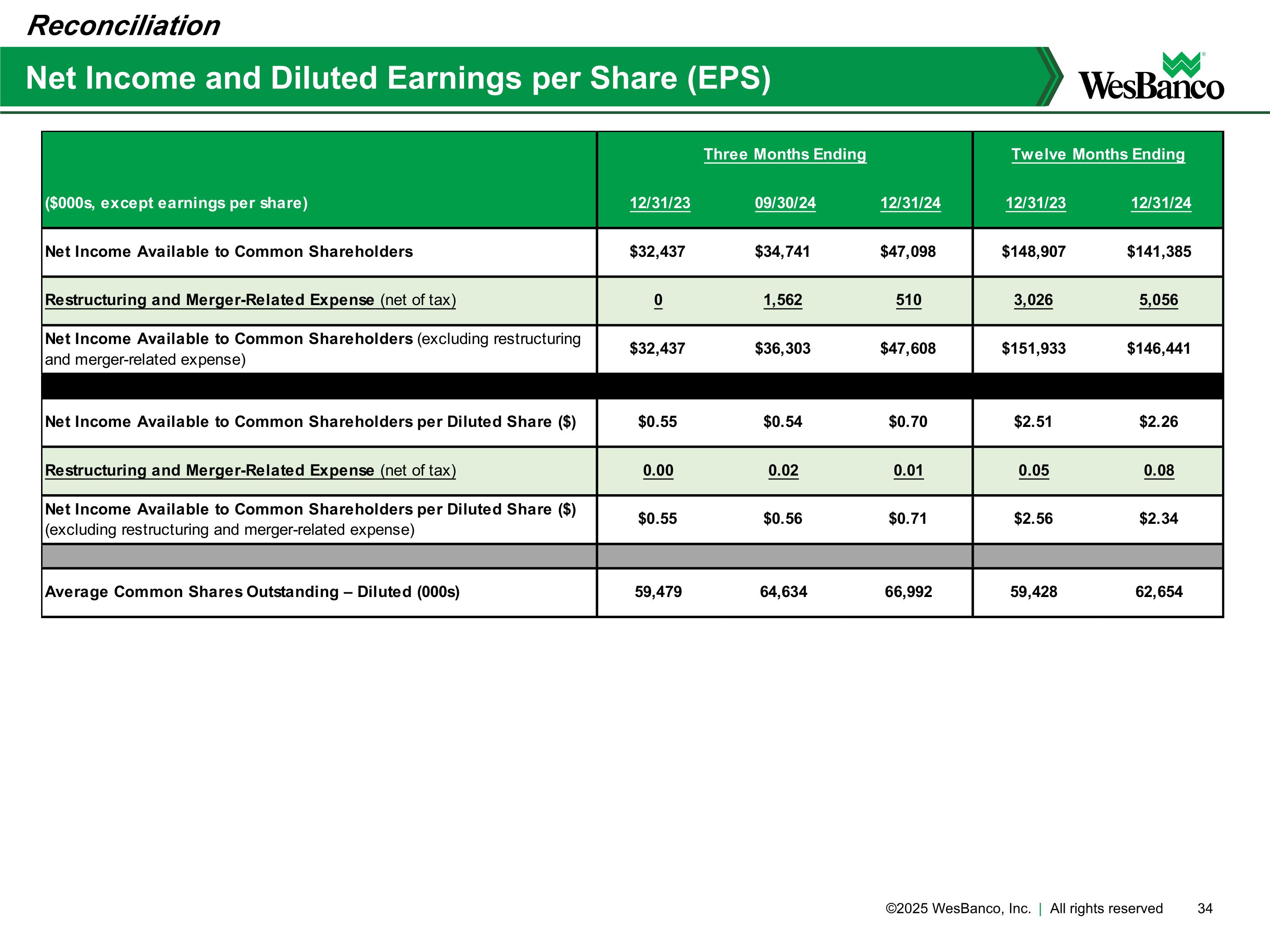Click the Average Common Shares Outstanding row label
The image size is (1270, 952).
pyautogui.click(x=252, y=592)
